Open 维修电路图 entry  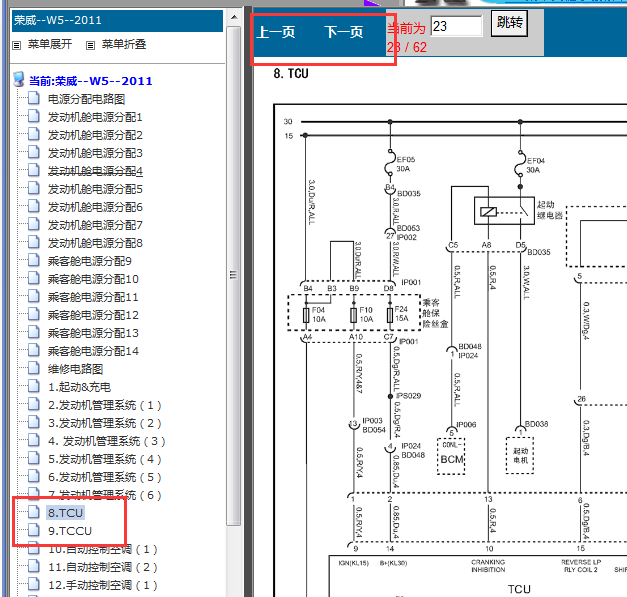76,369
